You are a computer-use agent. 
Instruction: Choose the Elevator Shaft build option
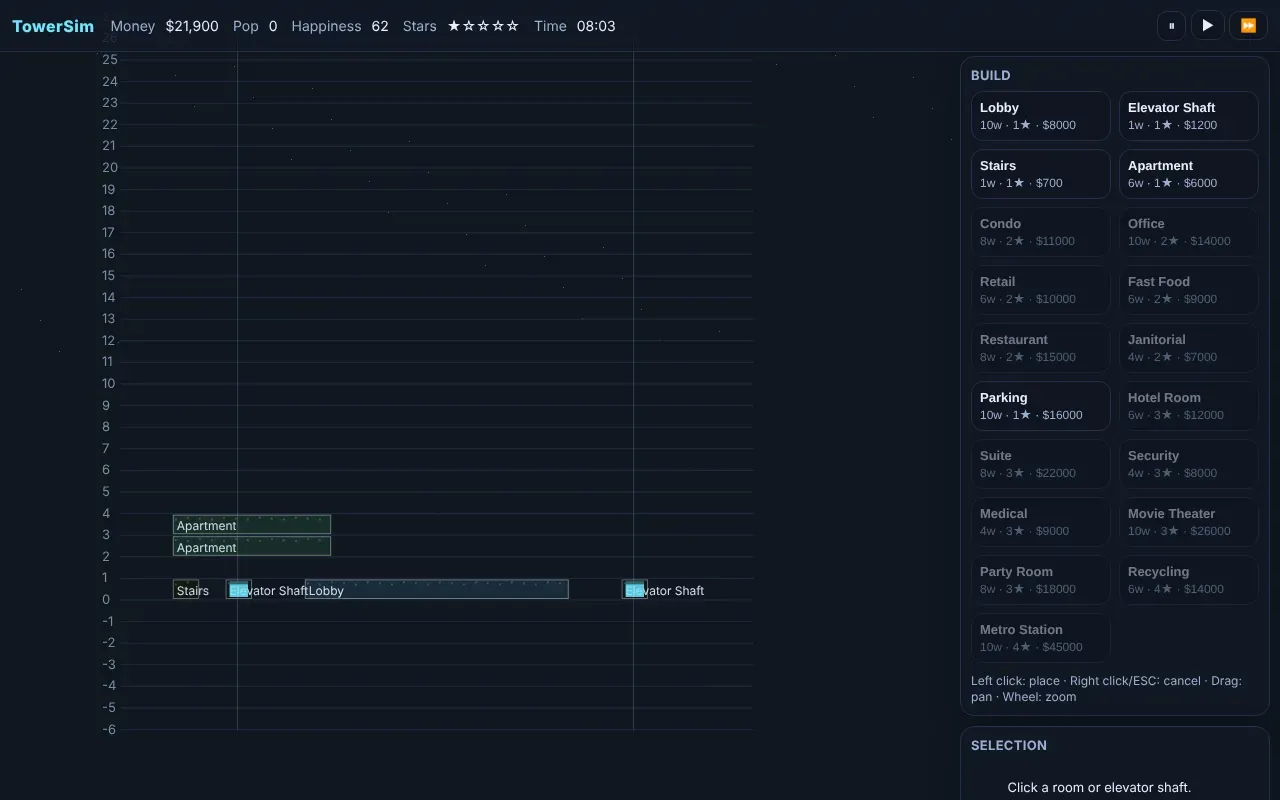1189,116
